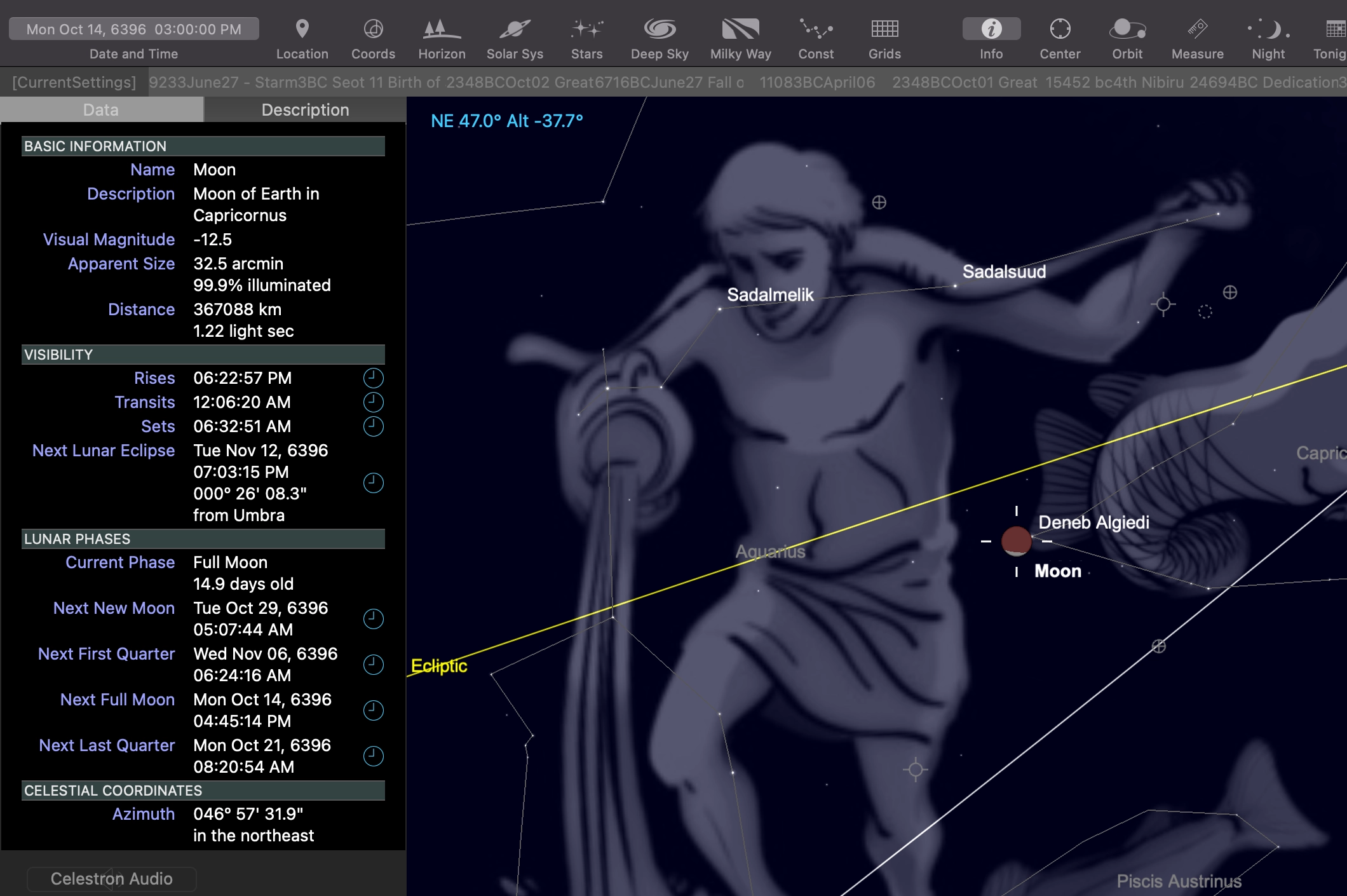Click the Sadalsuud star label
Image resolution: width=1347 pixels, height=896 pixels.
coord(1004,272)
